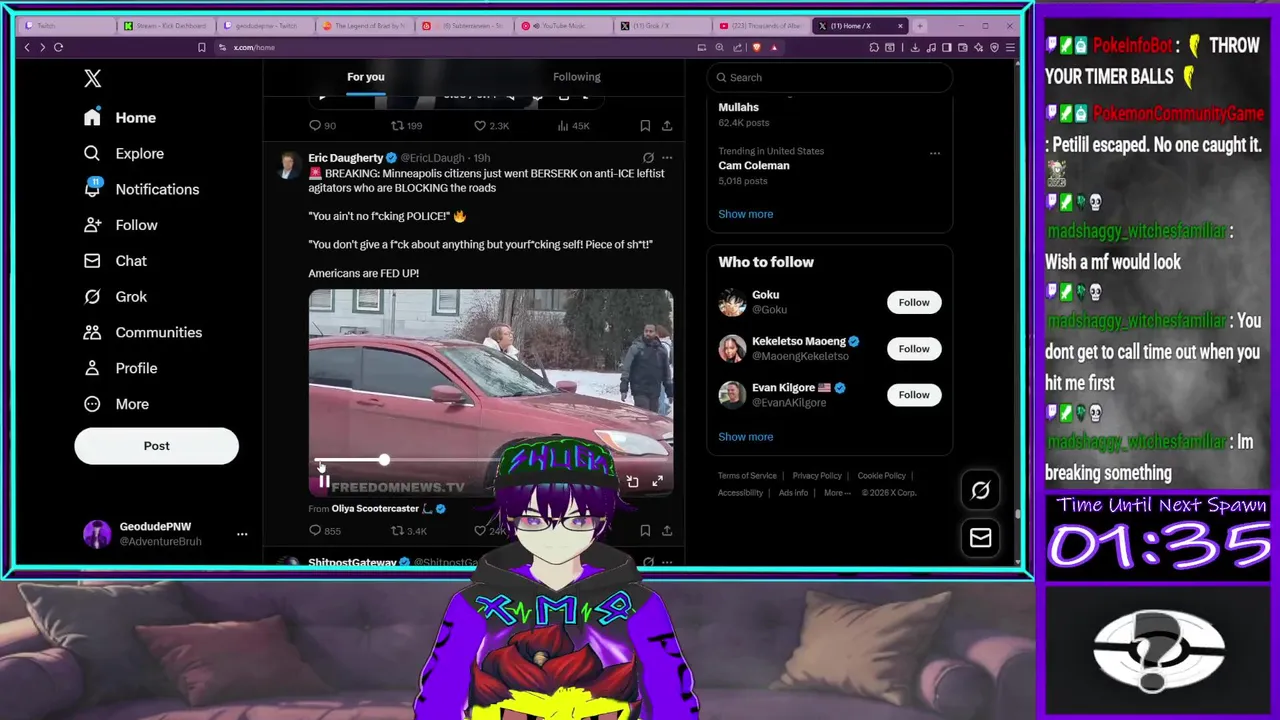Open Terms of Service link
The height and width of the screenshot is (720, 1280).
pyautogui.click(x=747, y=476)
